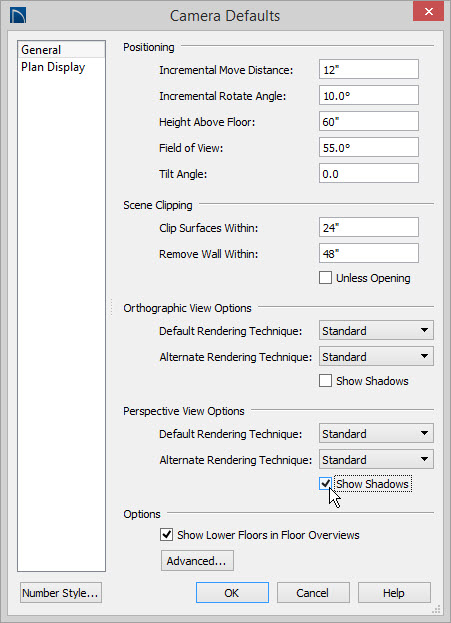Screen dimensions: 451x623
Task: Expand Orthographic Alternate Rendering Technique dropdown
Action: 376,356
